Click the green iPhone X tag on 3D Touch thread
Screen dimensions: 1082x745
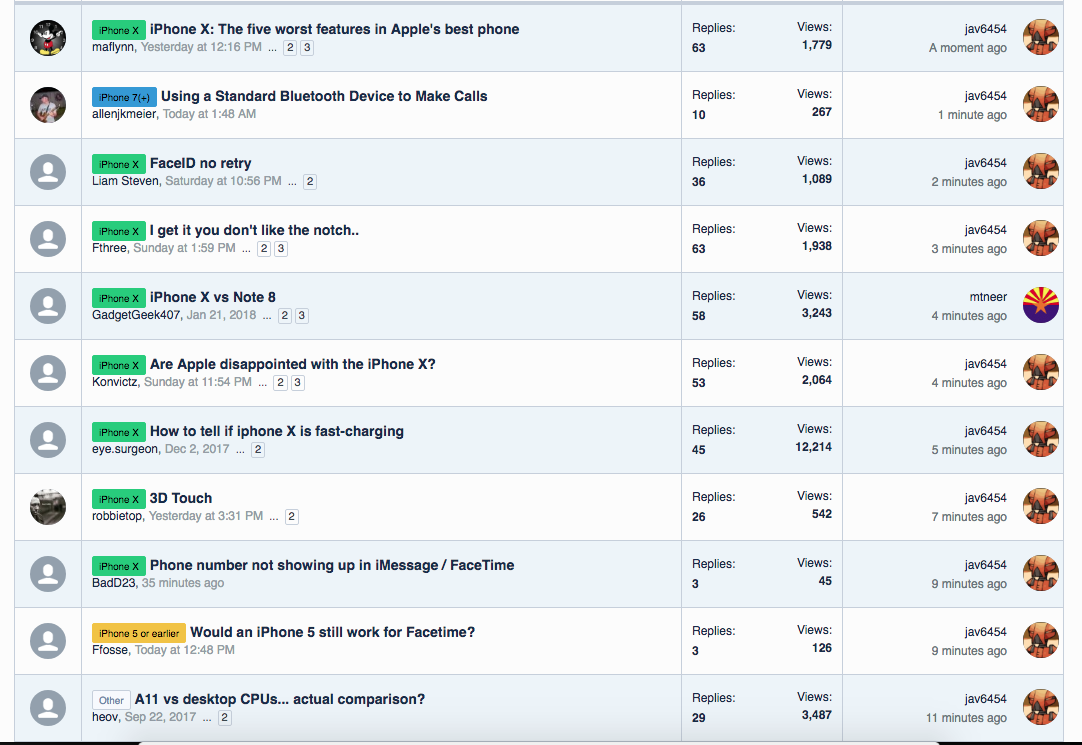click(119, 499)
